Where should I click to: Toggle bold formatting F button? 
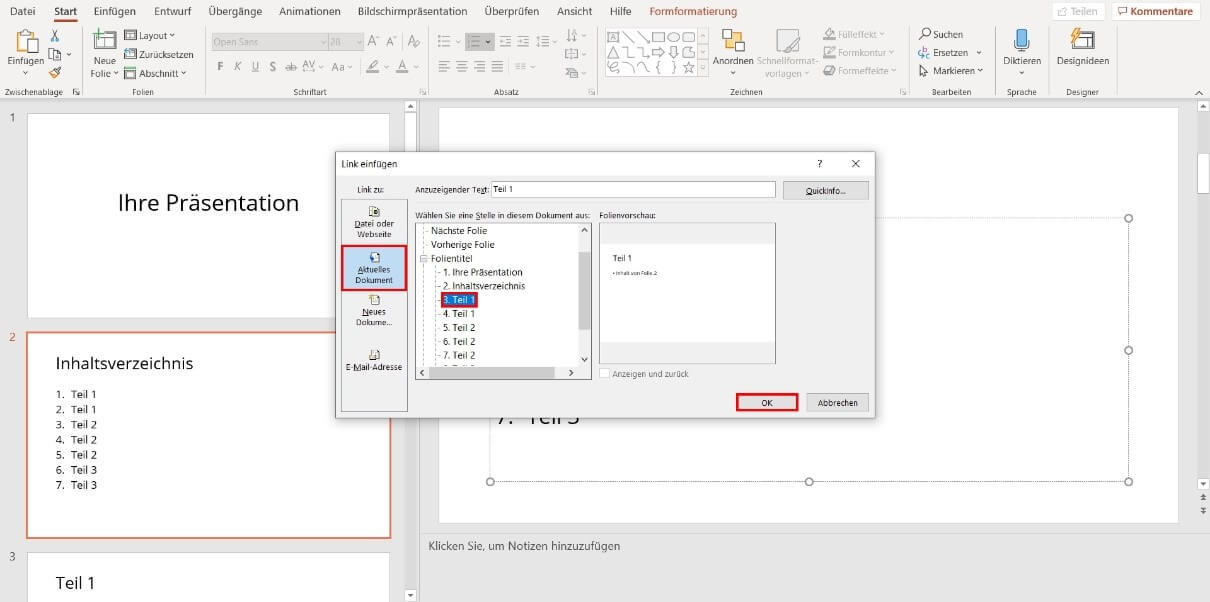point(220,67)
